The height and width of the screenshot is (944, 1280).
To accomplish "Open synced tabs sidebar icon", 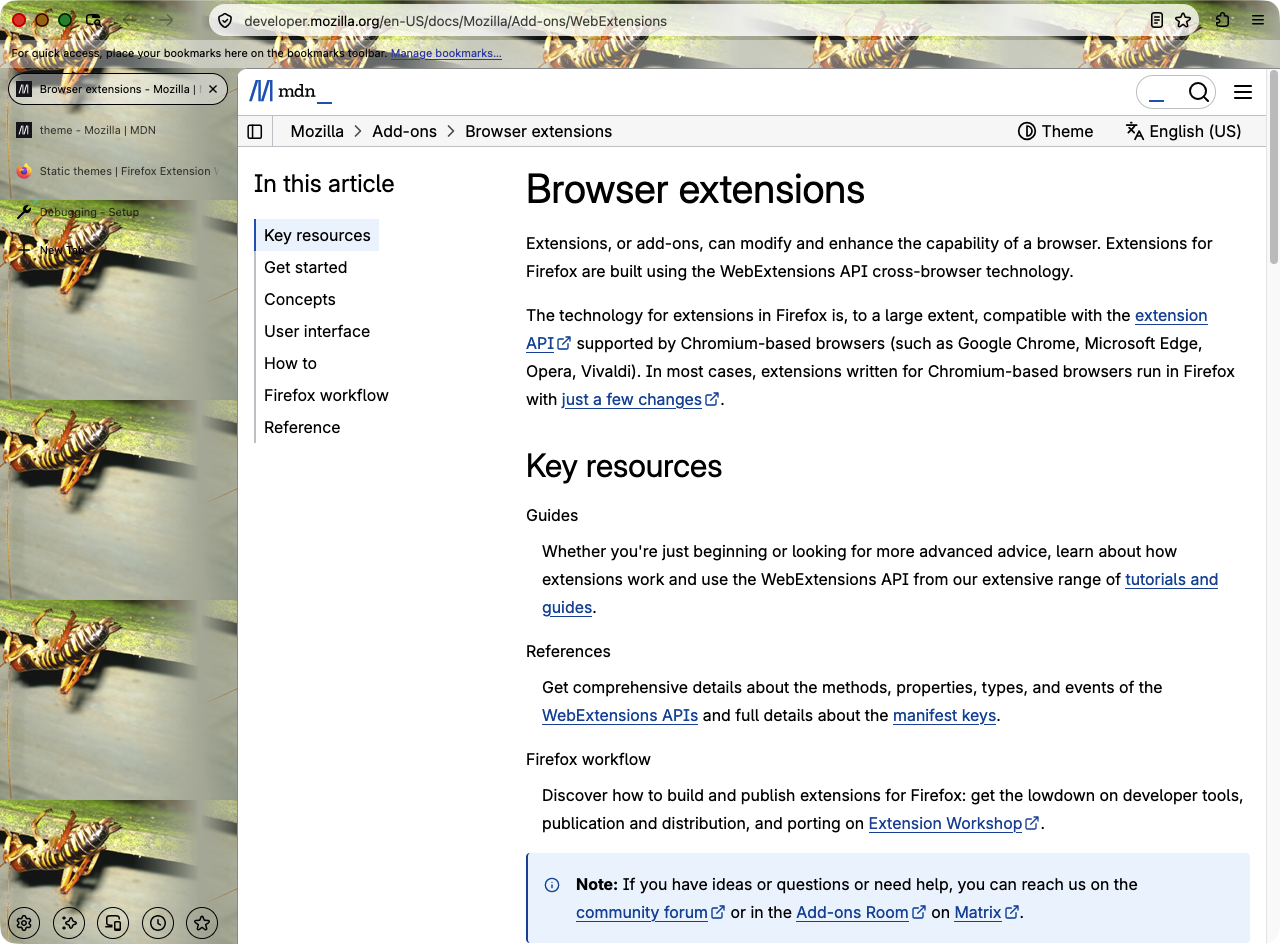I will click(113, 923).
